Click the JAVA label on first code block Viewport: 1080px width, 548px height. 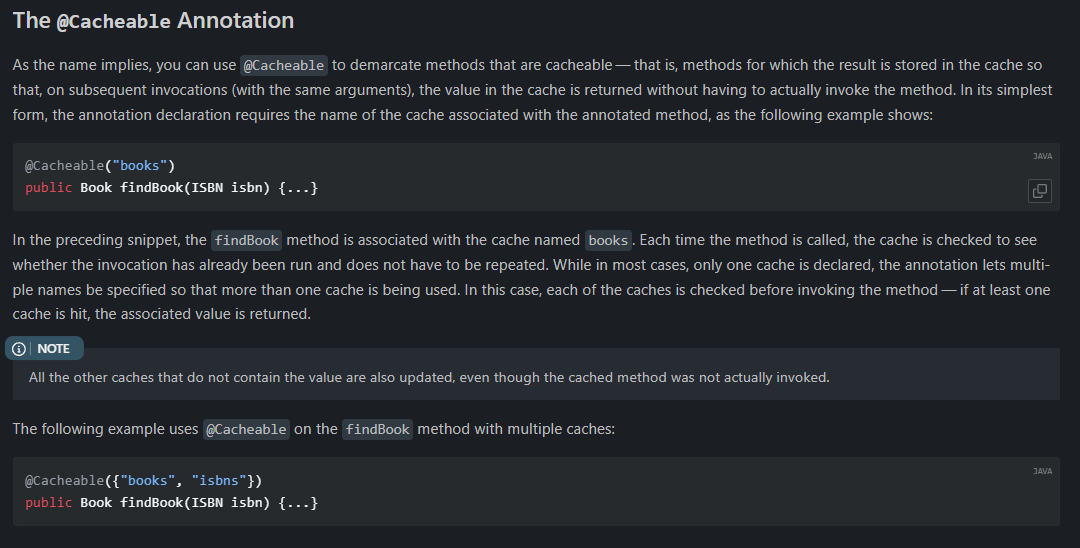click(1042, 156)
